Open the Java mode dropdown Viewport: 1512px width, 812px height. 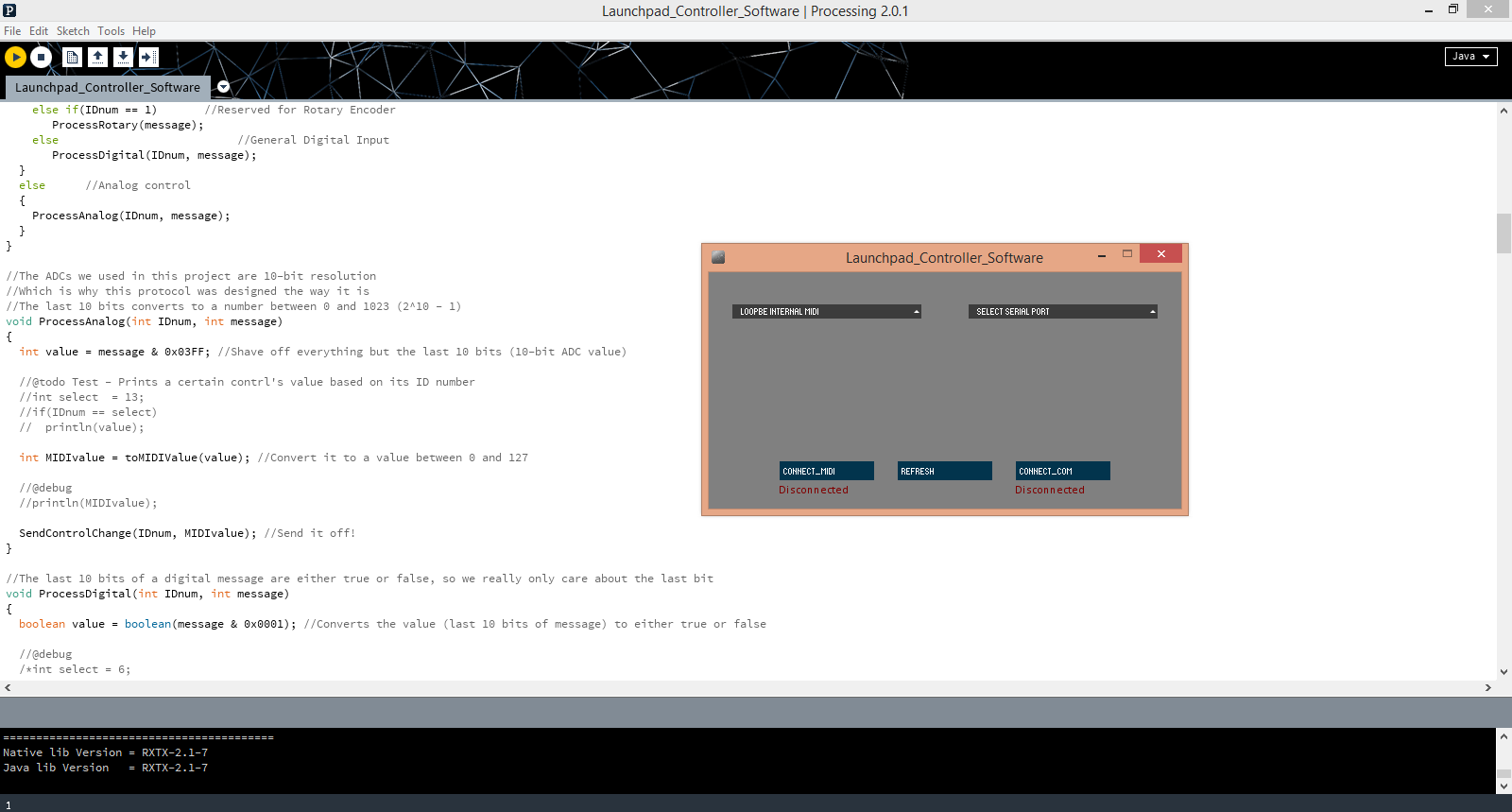pyautogui.click(x=1470, y=56)
